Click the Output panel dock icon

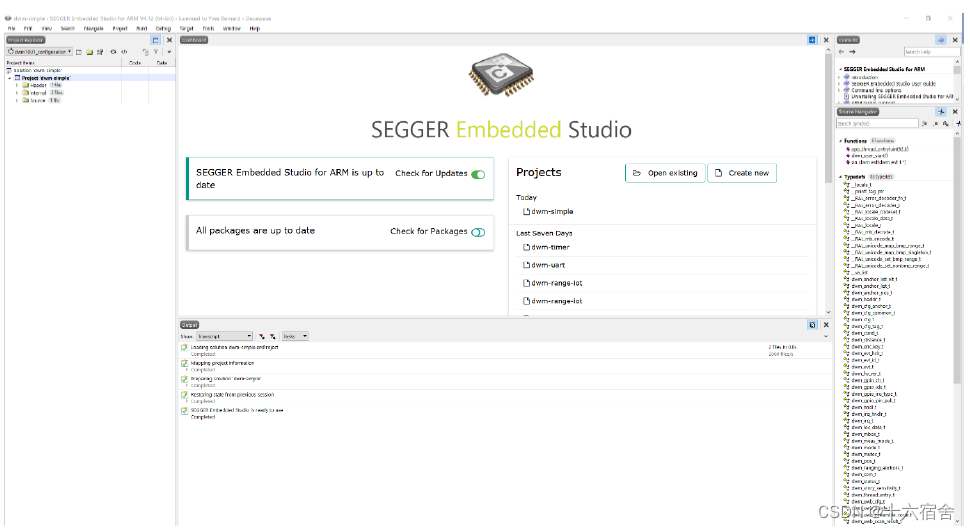[812, 325]
